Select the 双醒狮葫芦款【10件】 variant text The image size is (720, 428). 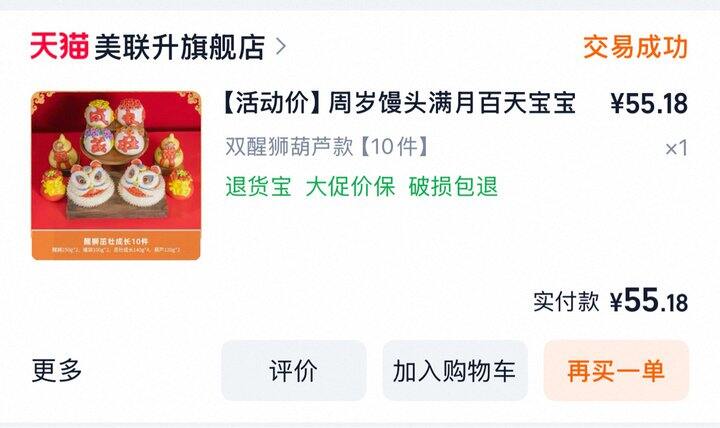(327, 147)
